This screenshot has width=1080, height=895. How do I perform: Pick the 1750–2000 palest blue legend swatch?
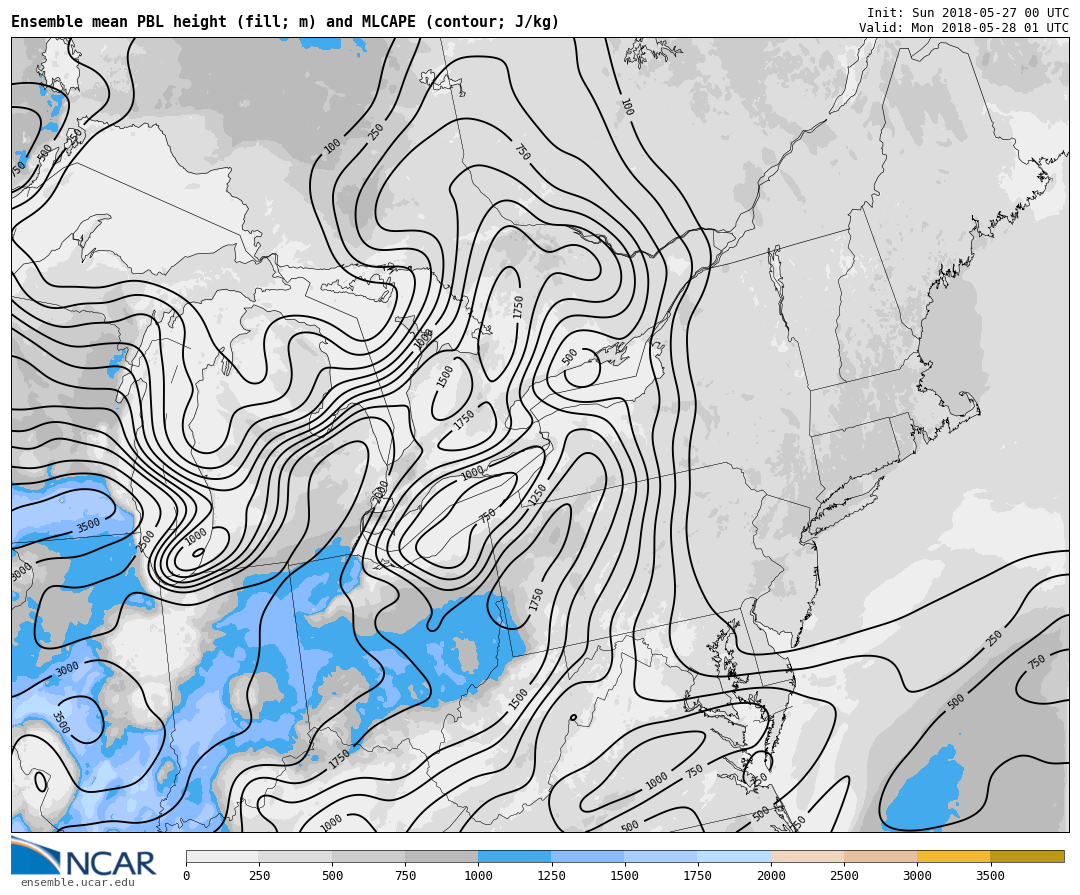734,856
